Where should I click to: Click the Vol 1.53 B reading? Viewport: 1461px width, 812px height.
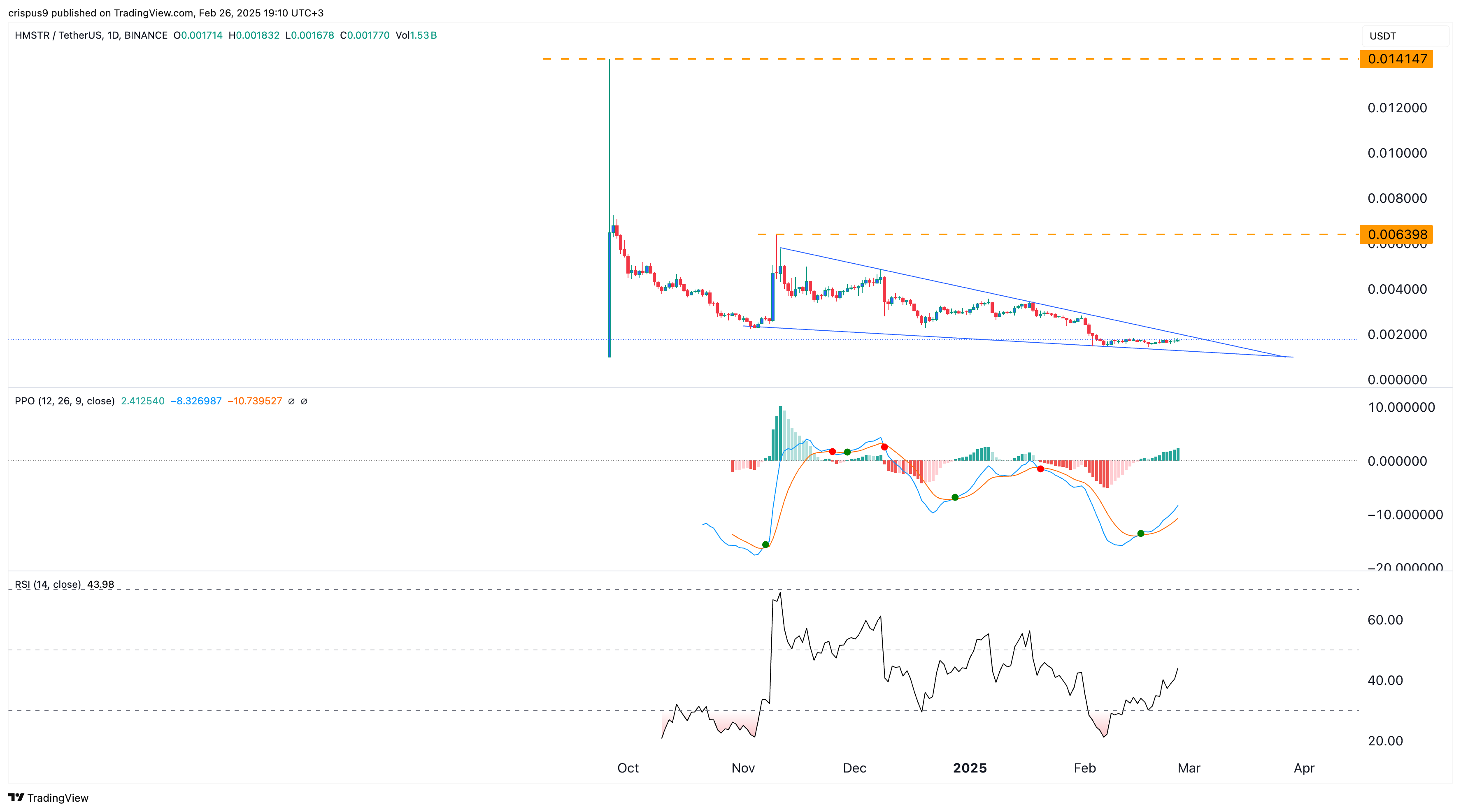click(x=416, y=35)
